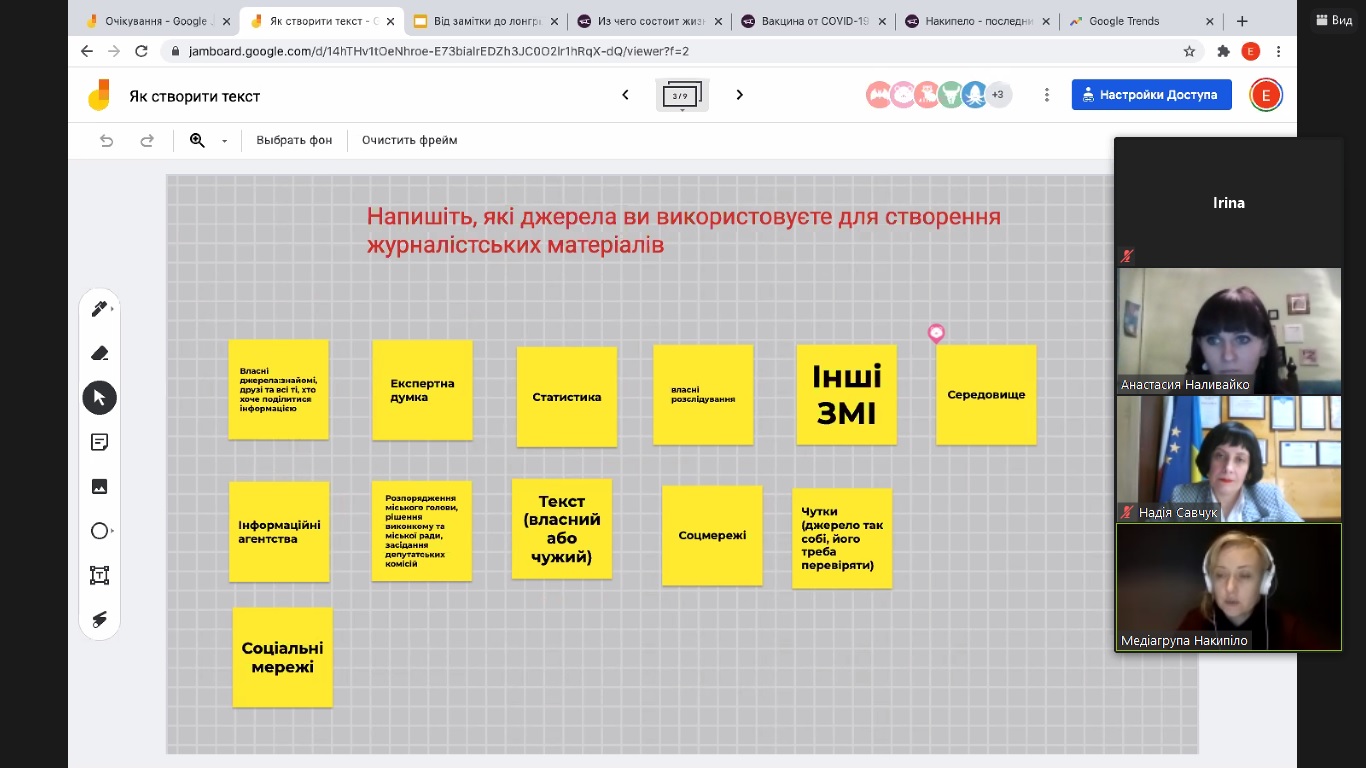Add a sticky note

pos(99,442)
